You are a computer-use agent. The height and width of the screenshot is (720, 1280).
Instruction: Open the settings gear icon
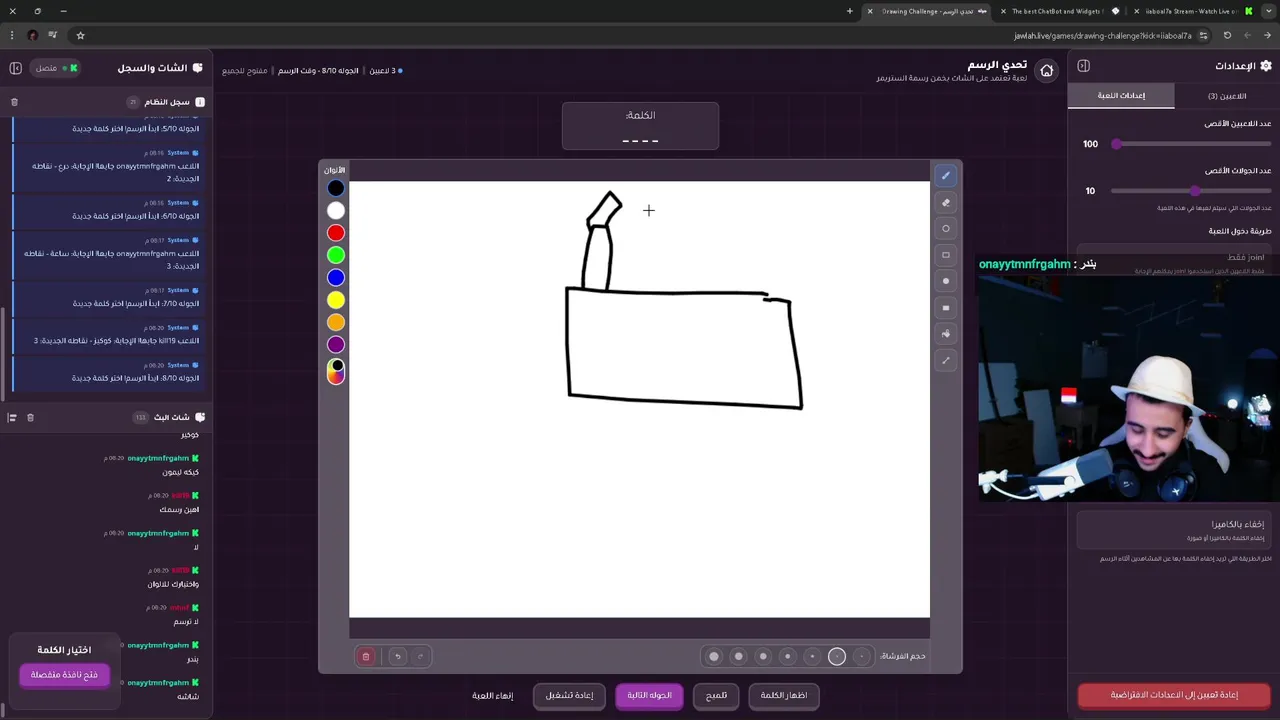(x=1266, y=66)
